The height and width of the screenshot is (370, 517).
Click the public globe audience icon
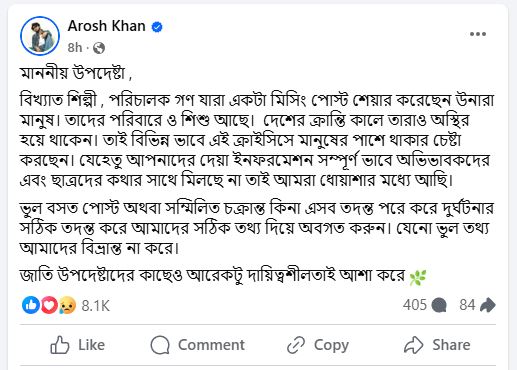click(99, 48)
